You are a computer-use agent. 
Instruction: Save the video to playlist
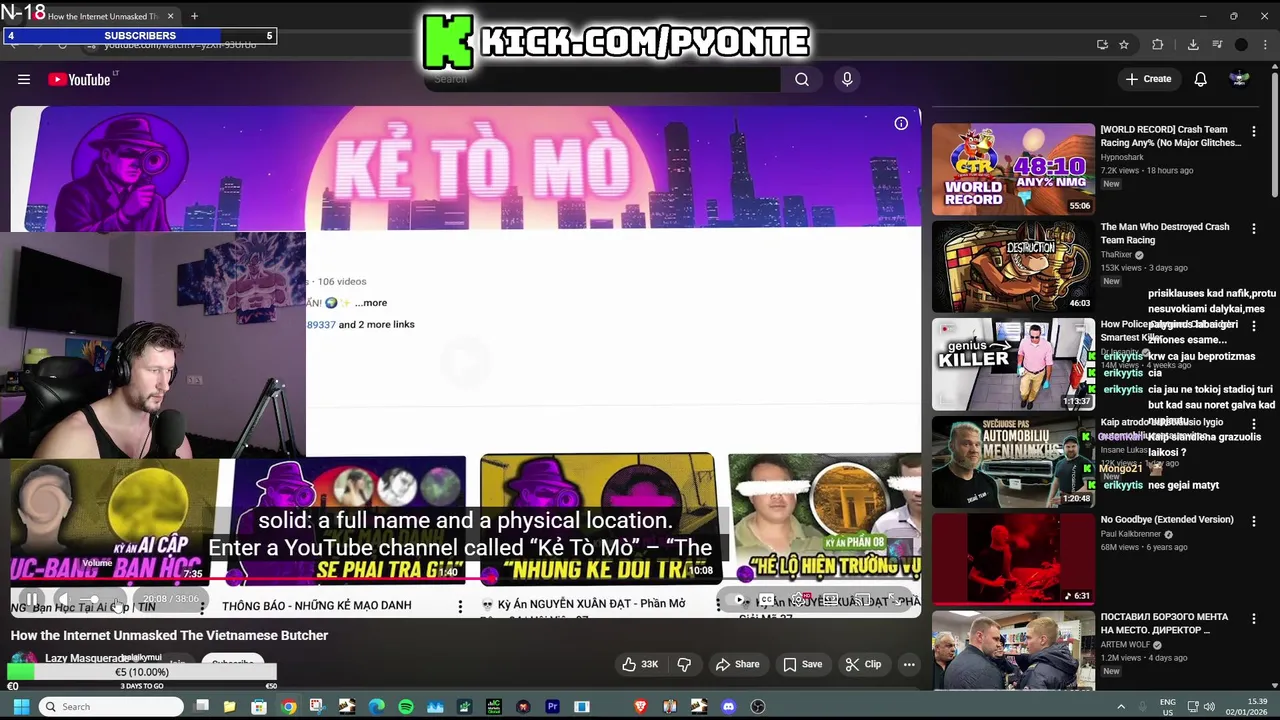pyautogui.click(x=802, y=664)
